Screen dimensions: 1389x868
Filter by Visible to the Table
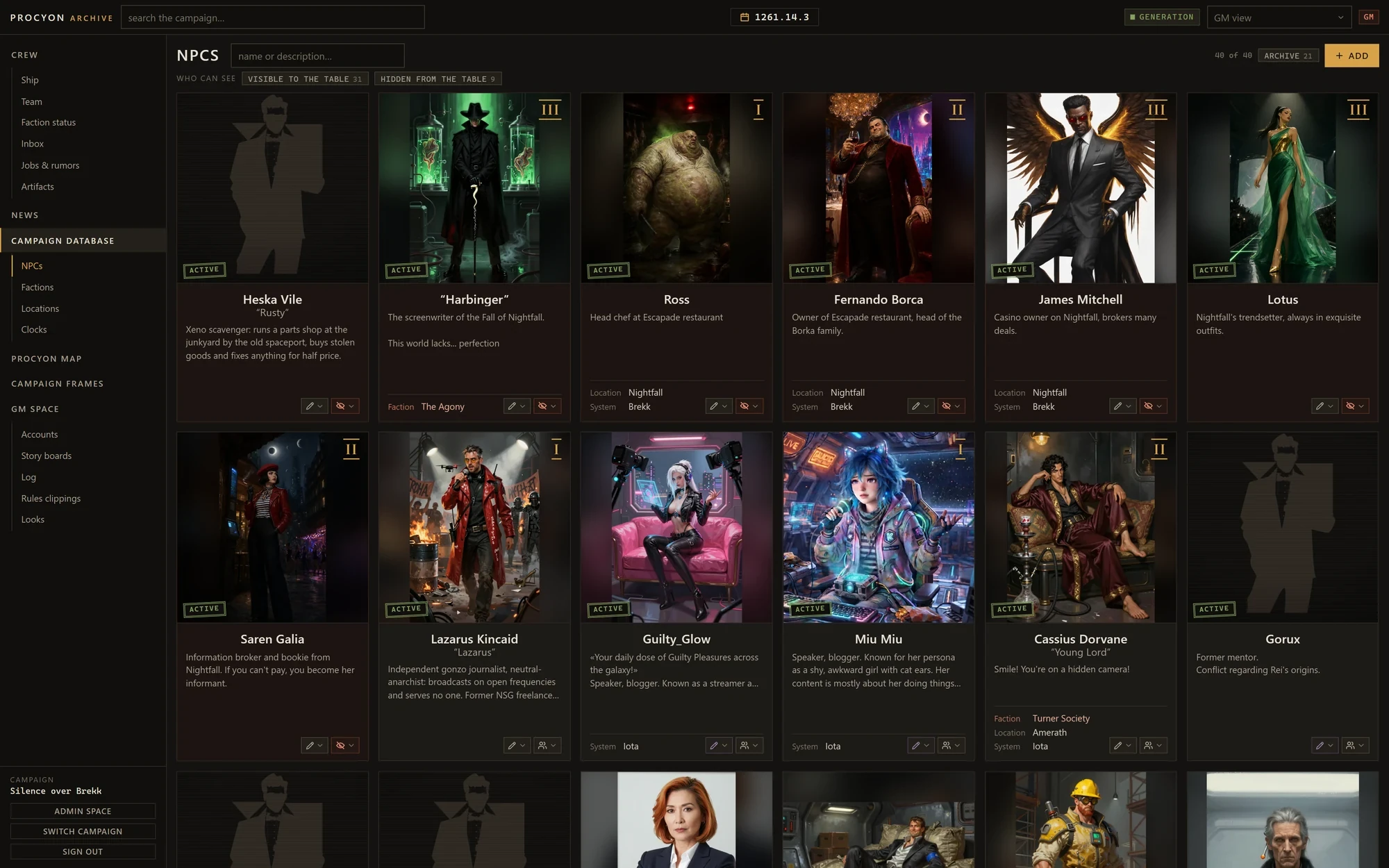click(305, 79)
